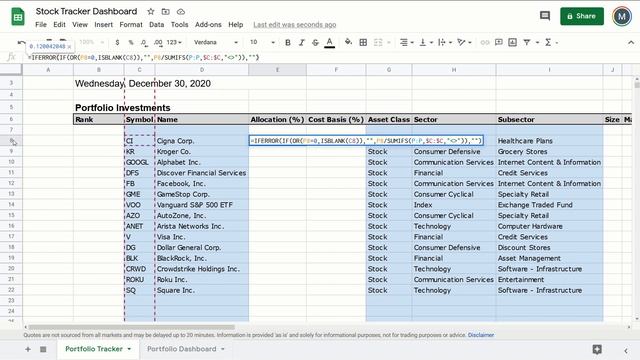The image size is (640, 360).
Task: Toggle bold formatting
Action: [288, 42]
